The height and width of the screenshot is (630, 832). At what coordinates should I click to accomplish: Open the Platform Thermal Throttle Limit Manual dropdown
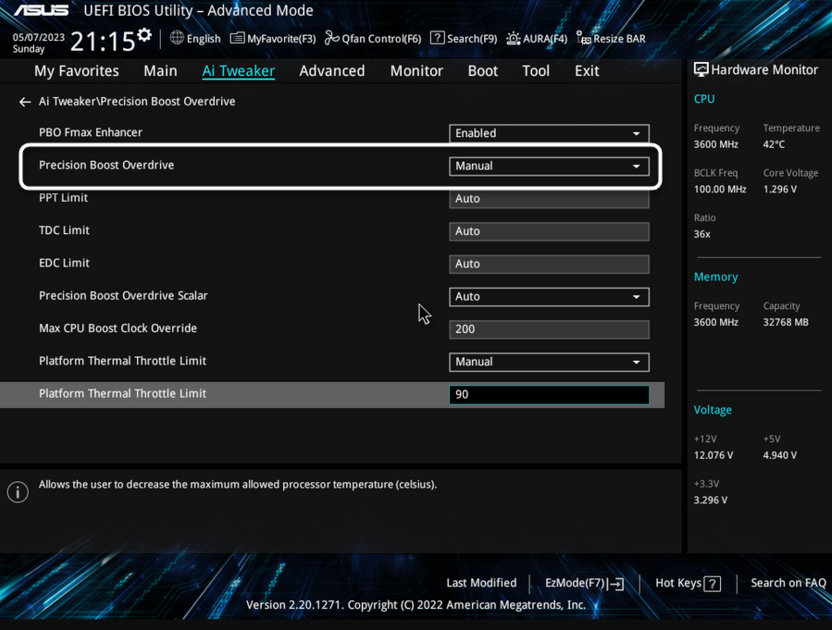[x=549, y=362]
